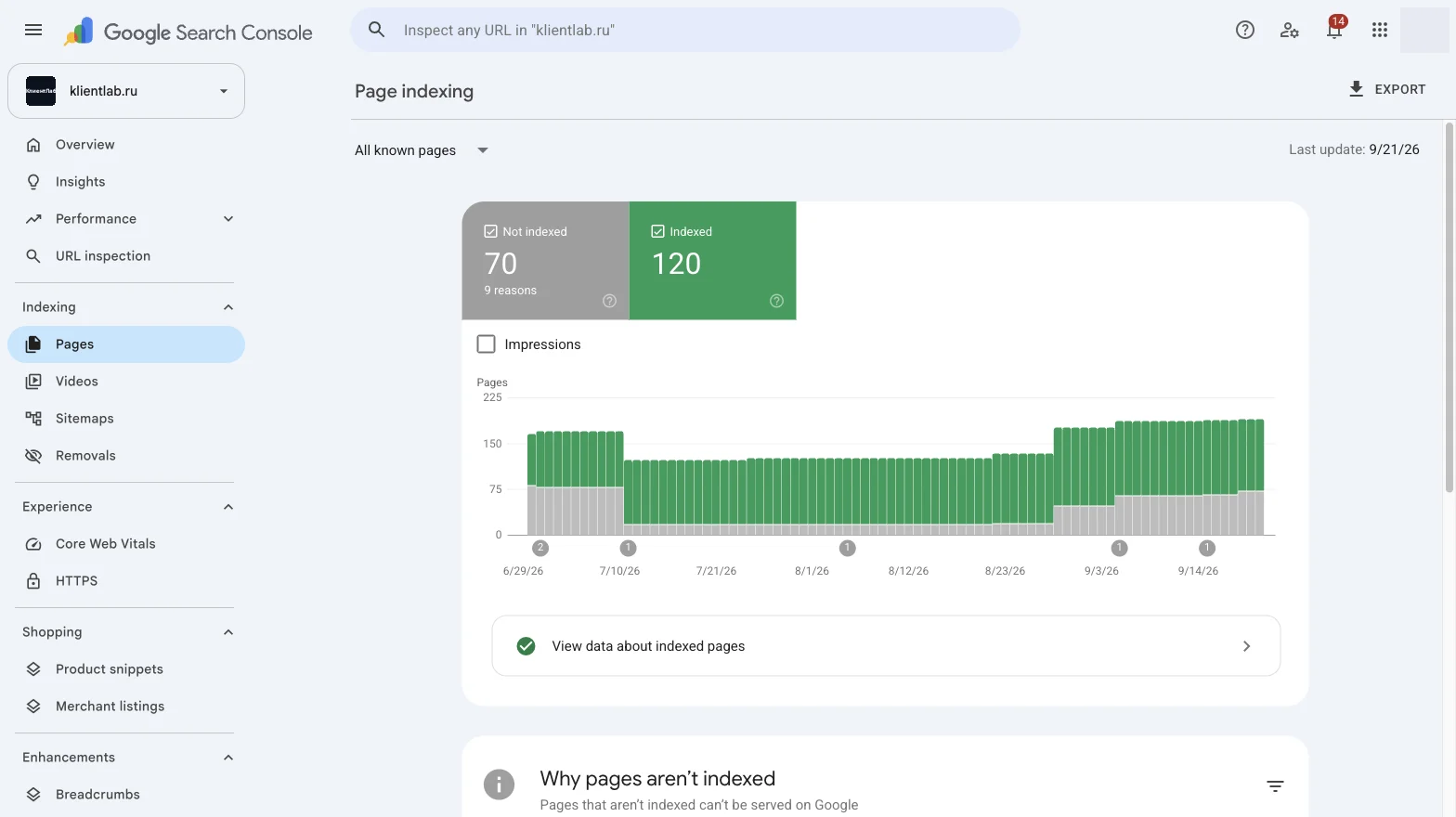
Task: Toggle the Not indexed checkbox card
Action: point(546,261)
